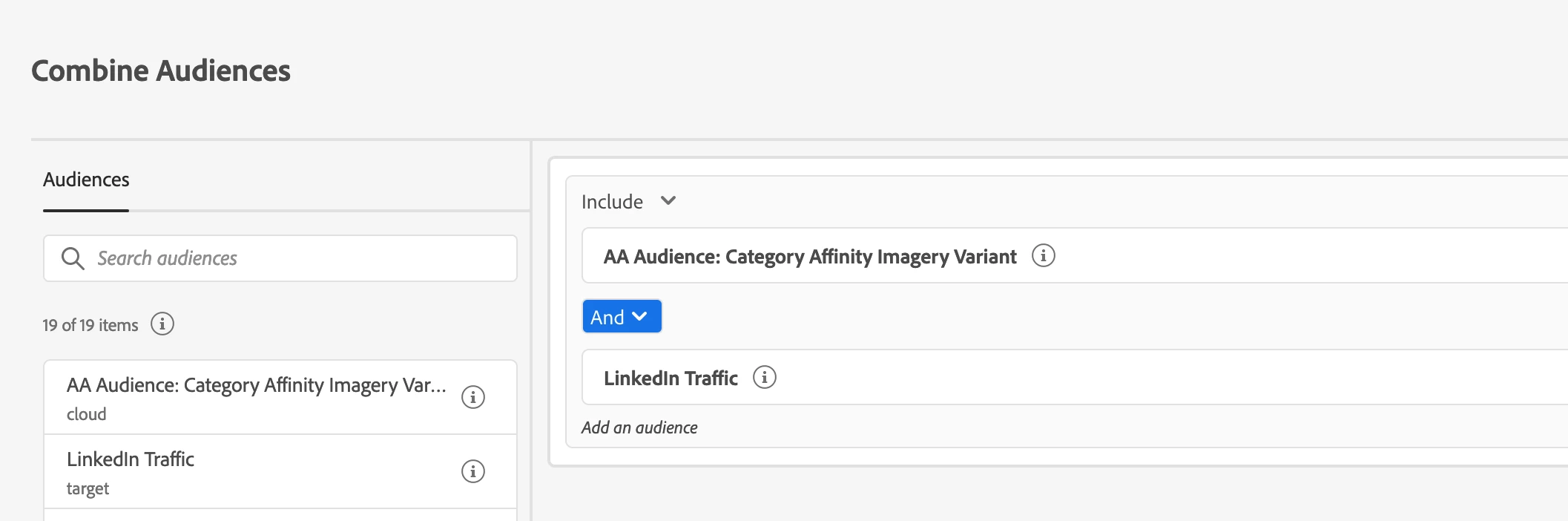This screenshot has width=1568, height=521.
Task: Open info icon on included AA Audience rule
Action: click(x=1044, y=256)
